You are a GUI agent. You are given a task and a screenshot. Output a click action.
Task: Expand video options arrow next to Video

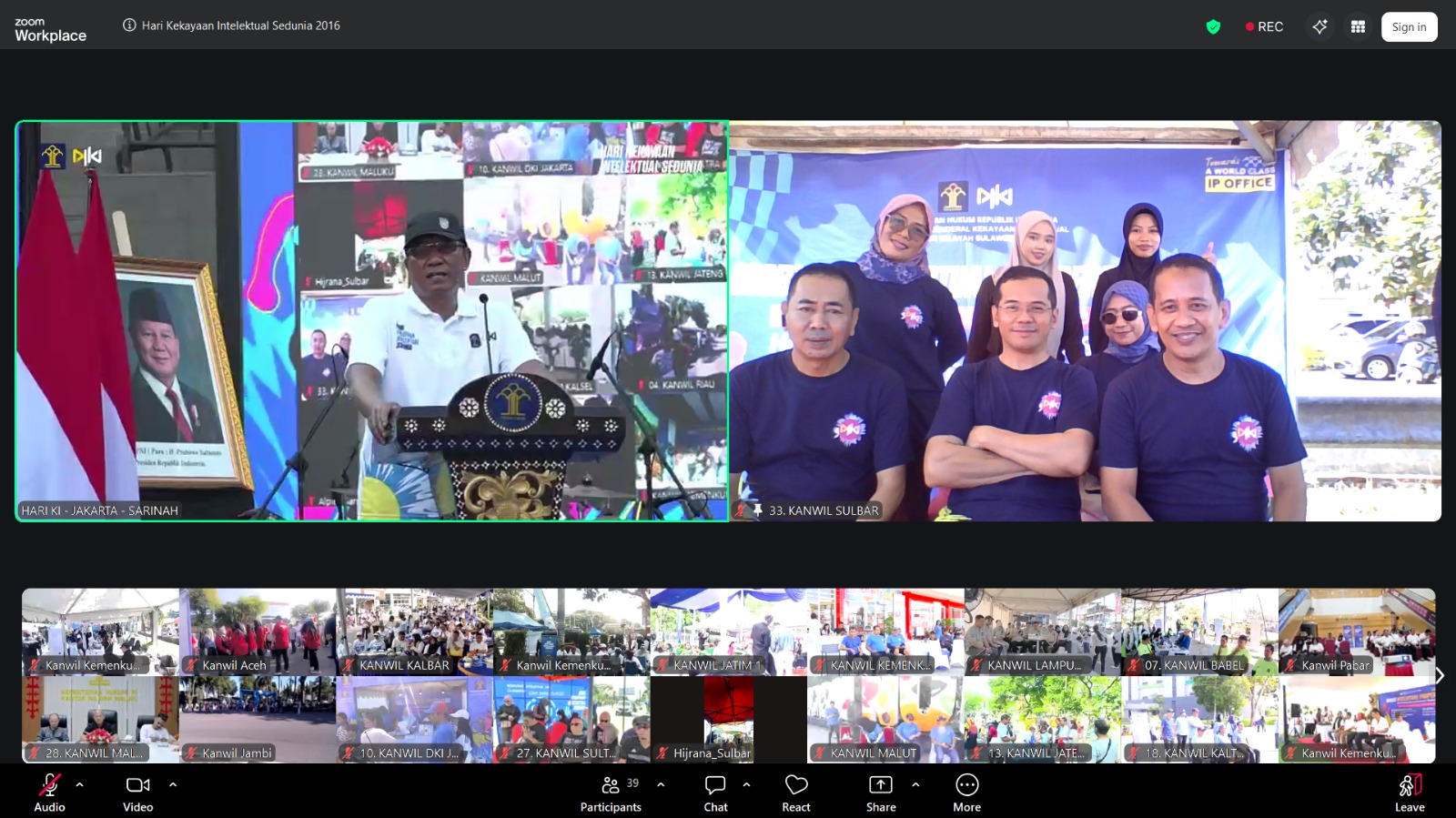173,783
